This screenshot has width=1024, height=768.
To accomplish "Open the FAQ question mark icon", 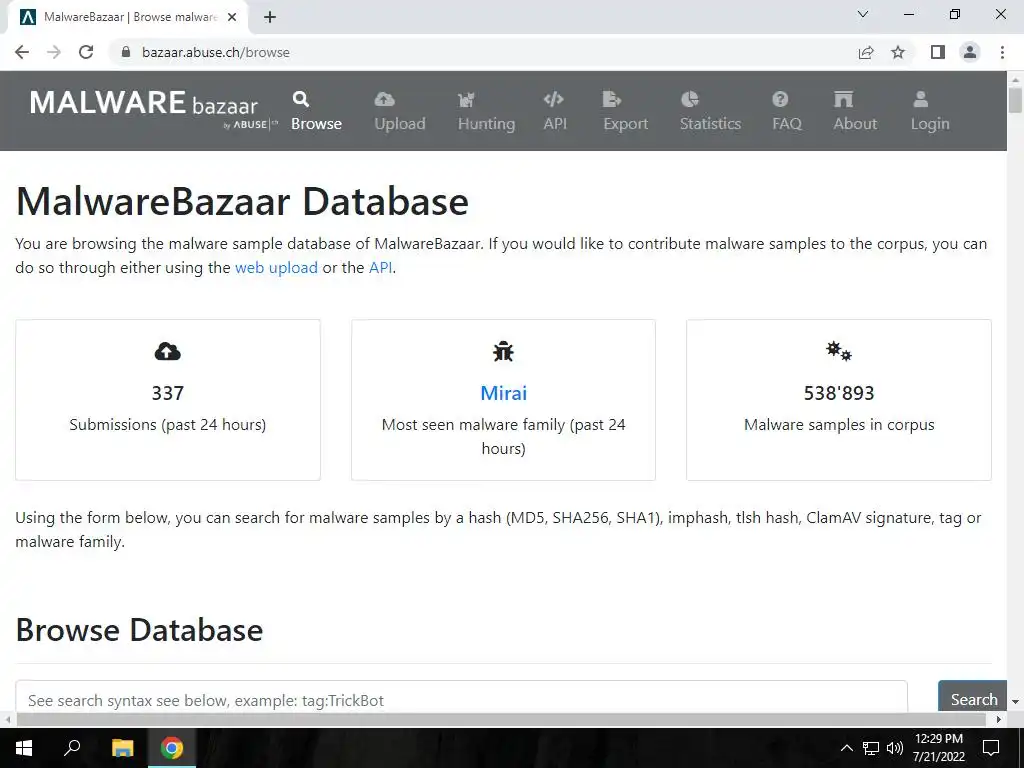I will [780, 99].
